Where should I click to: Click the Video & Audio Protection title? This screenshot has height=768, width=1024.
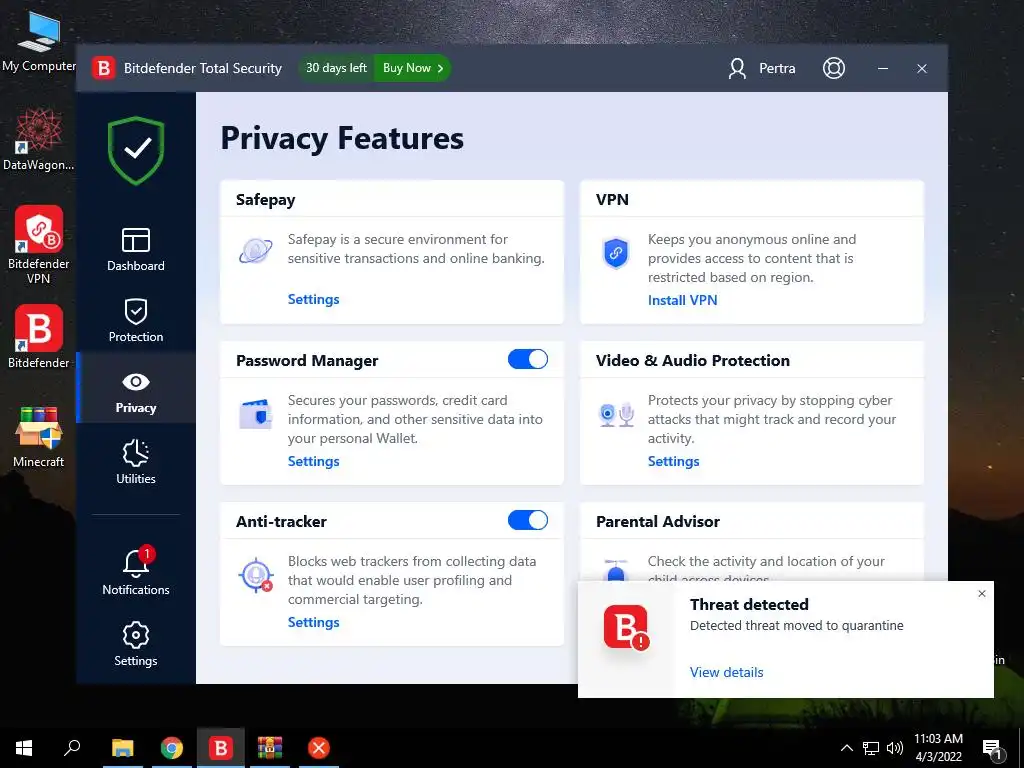pyautogui.click(x=692, y=360)
